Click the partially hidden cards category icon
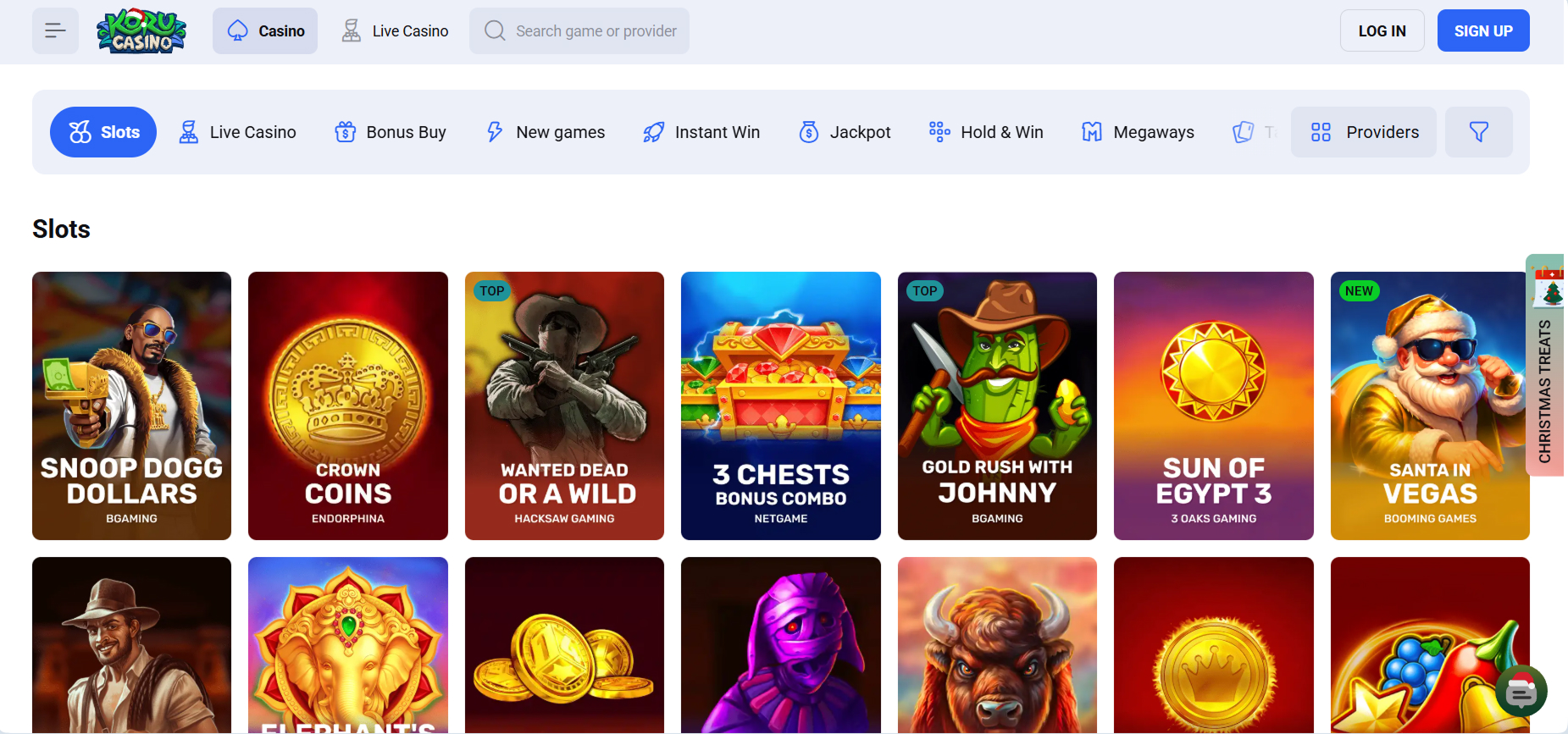Screen dimensions: 1568x734 pos(1243,132)
